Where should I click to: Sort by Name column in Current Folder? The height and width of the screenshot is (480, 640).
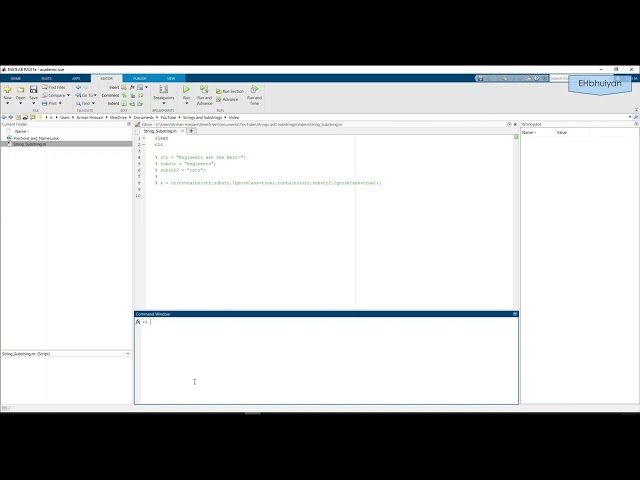point(21,131)
